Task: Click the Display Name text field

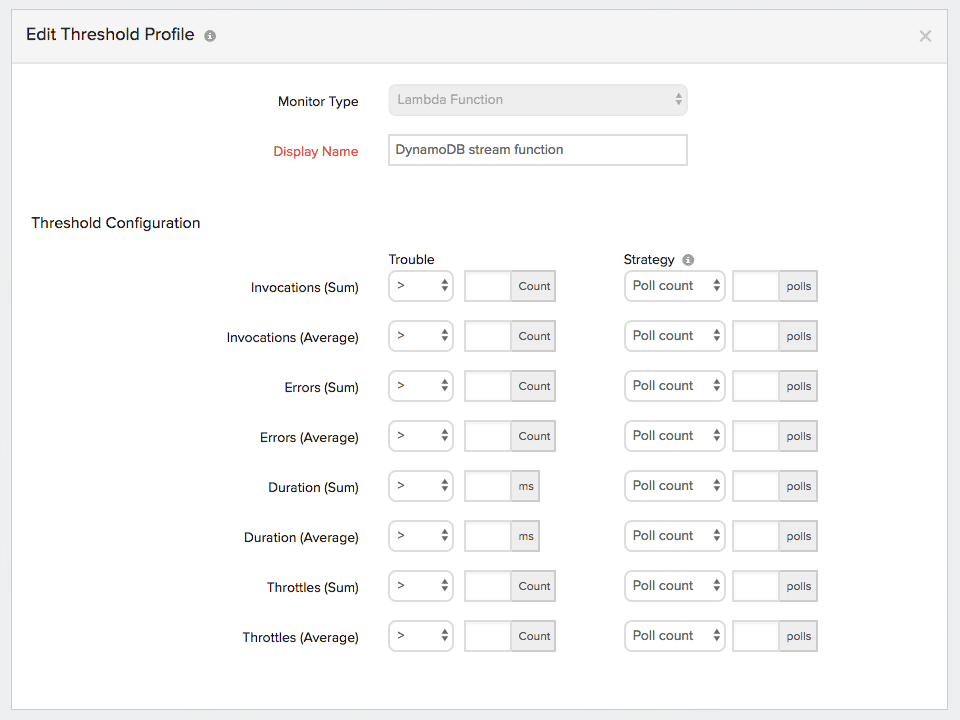Action: (537, 150)
